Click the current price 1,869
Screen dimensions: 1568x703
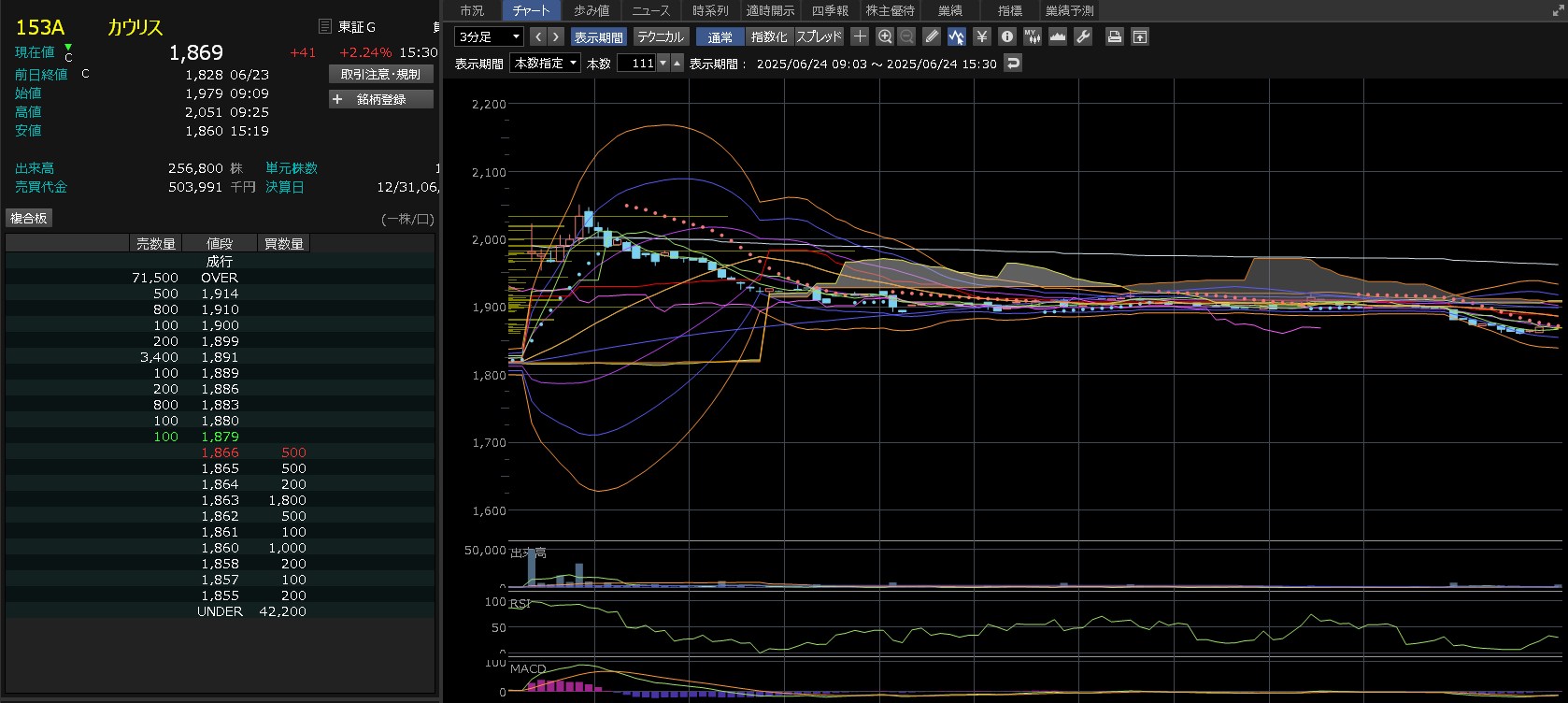[196, 53]
